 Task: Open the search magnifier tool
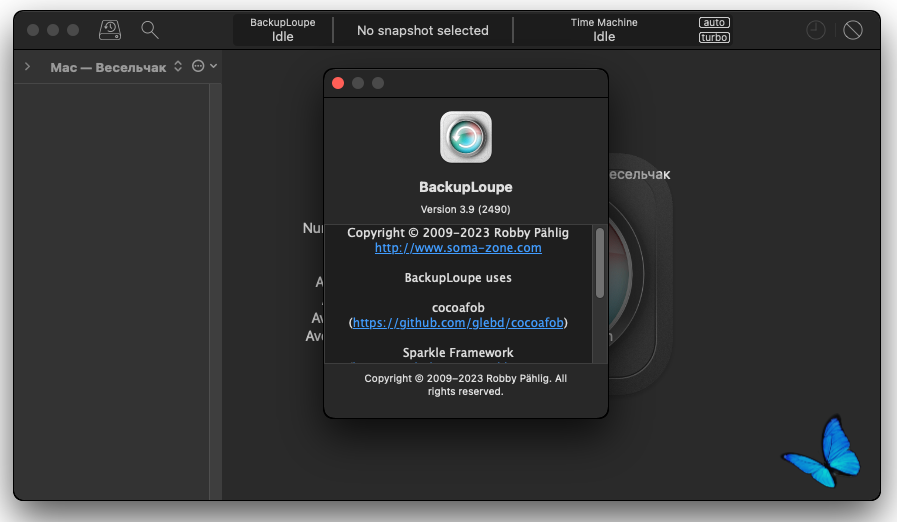tap(150, 30)
